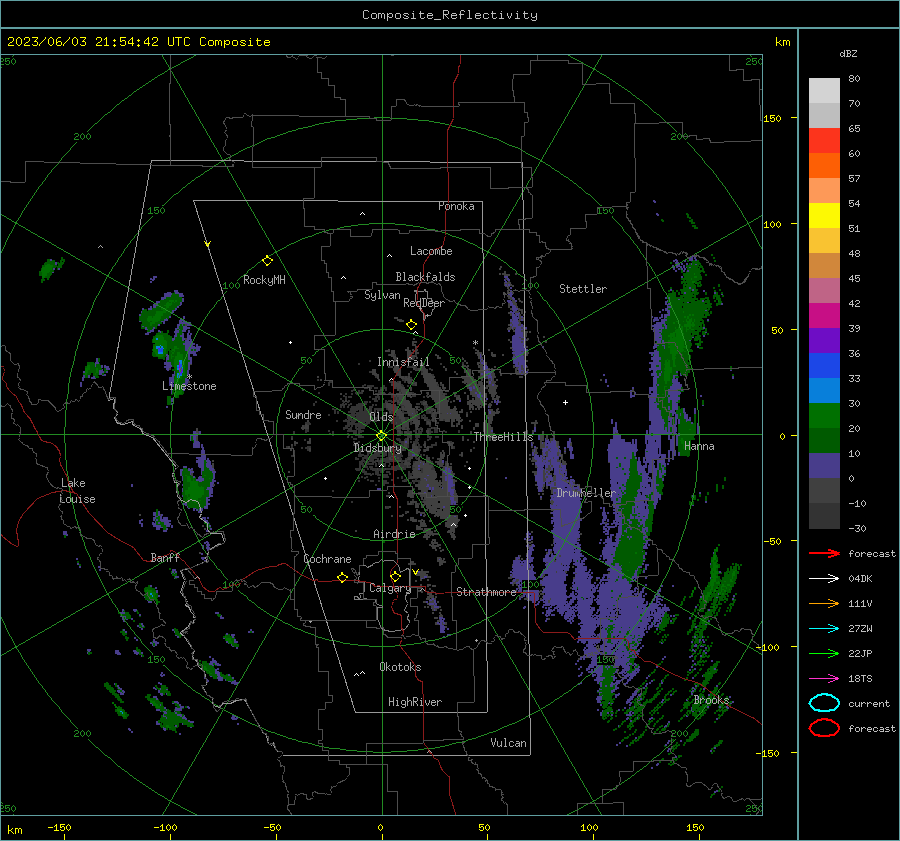
Task: Click the red forecast arrow legend icon
Action: point(824,553)
